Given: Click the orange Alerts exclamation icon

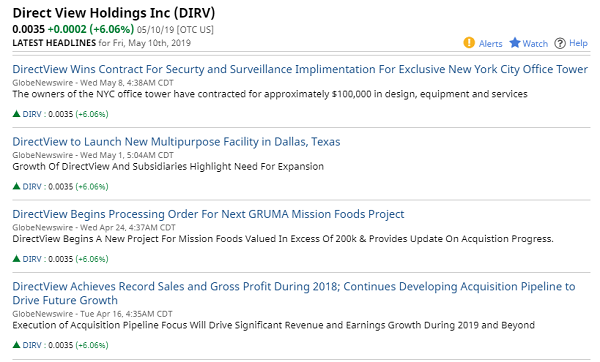Looking at the screenshot, I should (x=469, y=43).
